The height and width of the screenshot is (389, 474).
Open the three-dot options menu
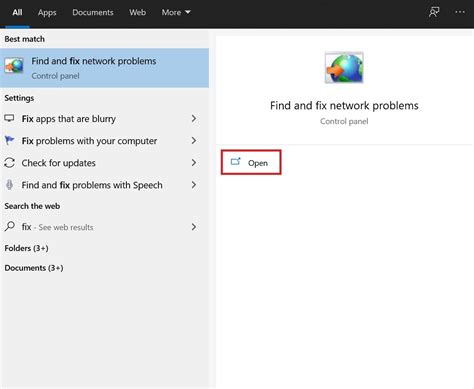(460, 12)
